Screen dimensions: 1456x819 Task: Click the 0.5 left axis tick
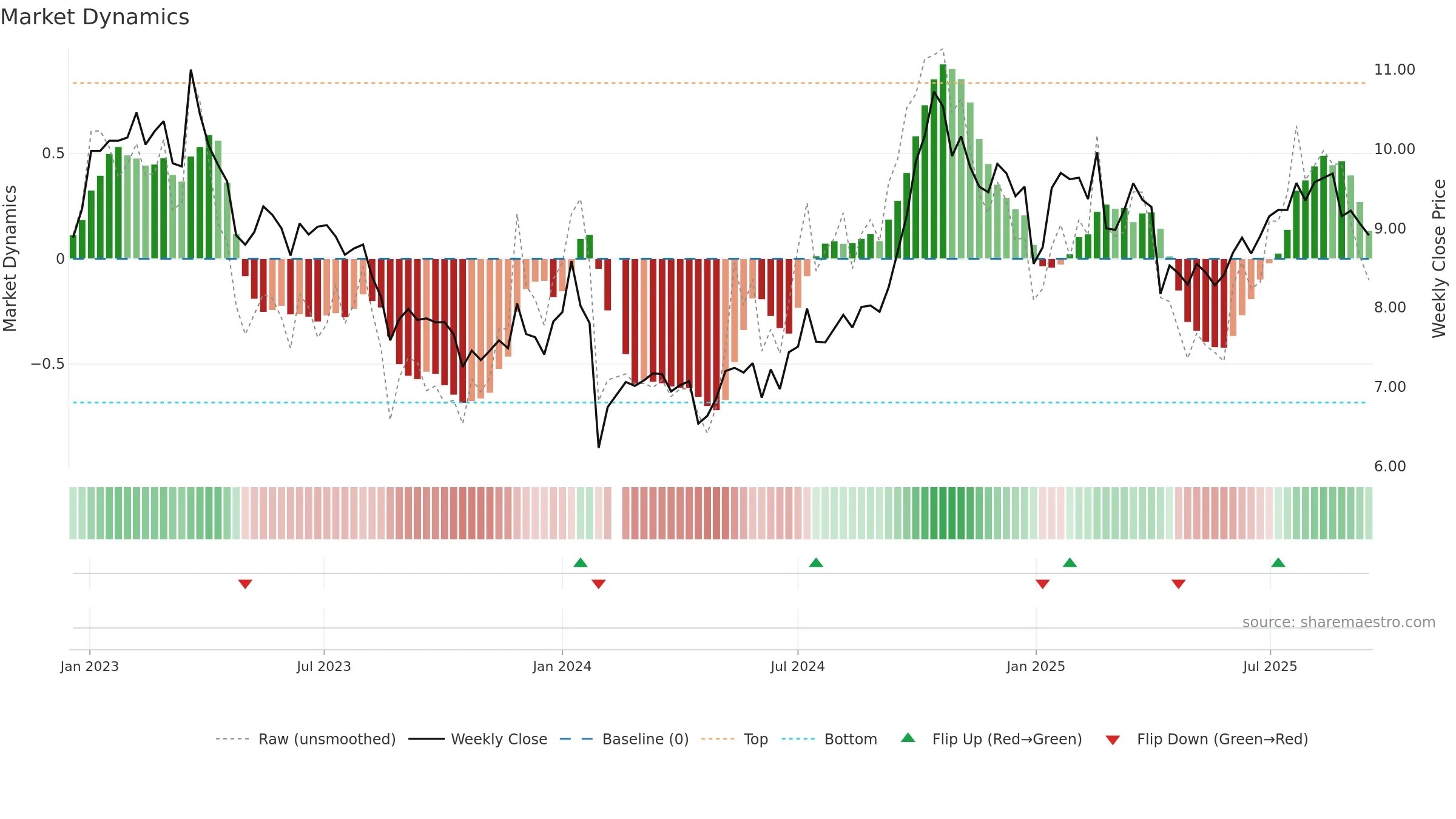pos(53,153)
